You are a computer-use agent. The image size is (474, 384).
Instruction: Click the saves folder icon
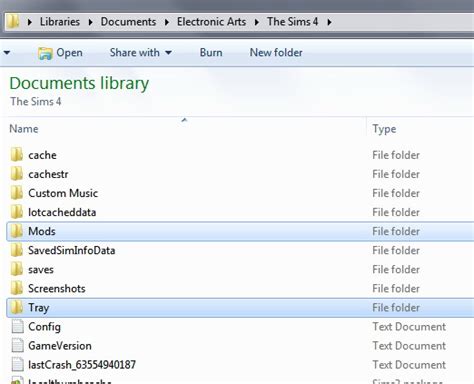(x=17, y=269)
